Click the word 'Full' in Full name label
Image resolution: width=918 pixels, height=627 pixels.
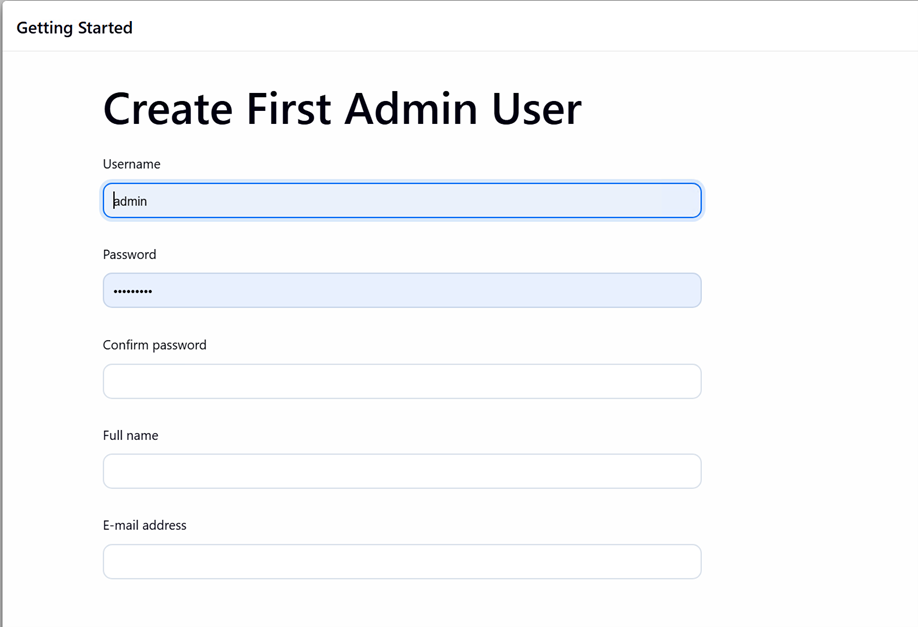[114, 435]
